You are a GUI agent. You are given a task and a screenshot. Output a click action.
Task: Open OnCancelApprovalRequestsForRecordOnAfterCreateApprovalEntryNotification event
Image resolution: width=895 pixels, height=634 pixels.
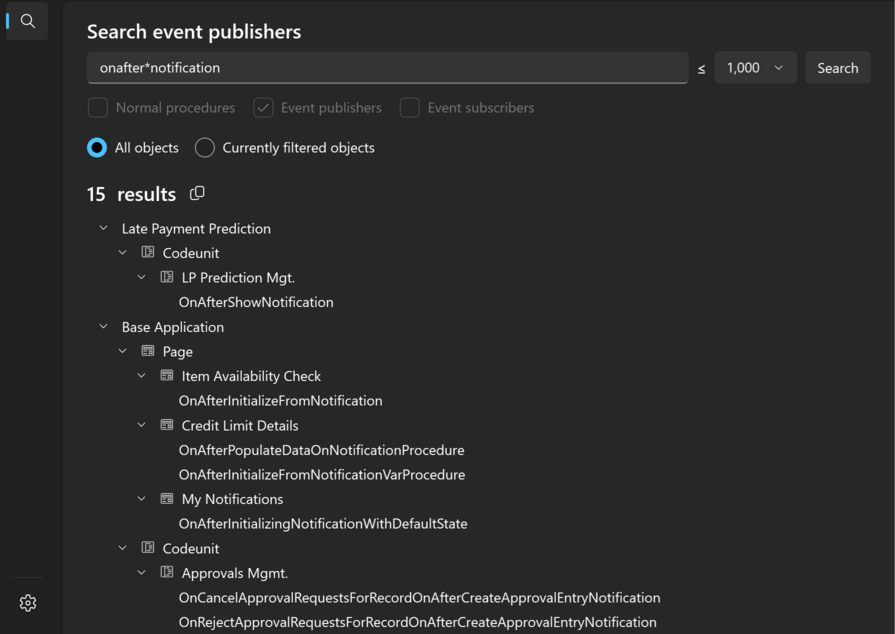[420, 597]
